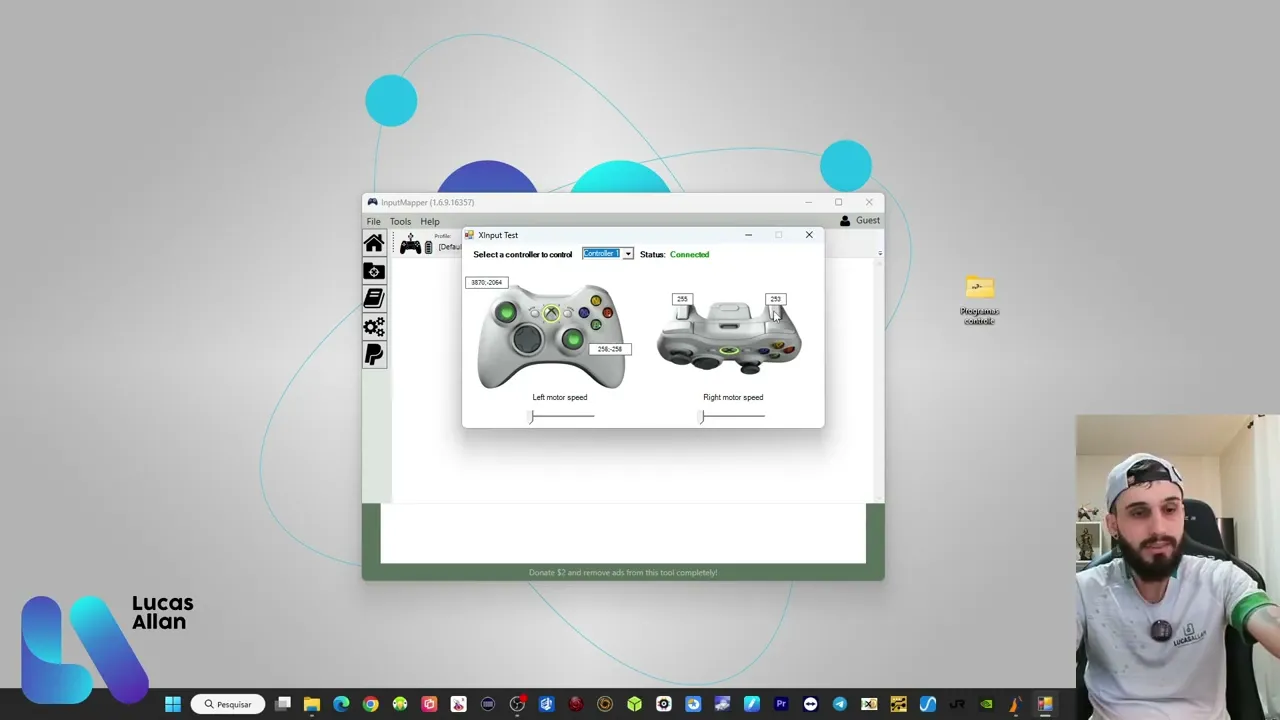The width and height of the screenshot is (1280, 720).
Task: Click the left trigger value 255
Action: click(682, 299)
